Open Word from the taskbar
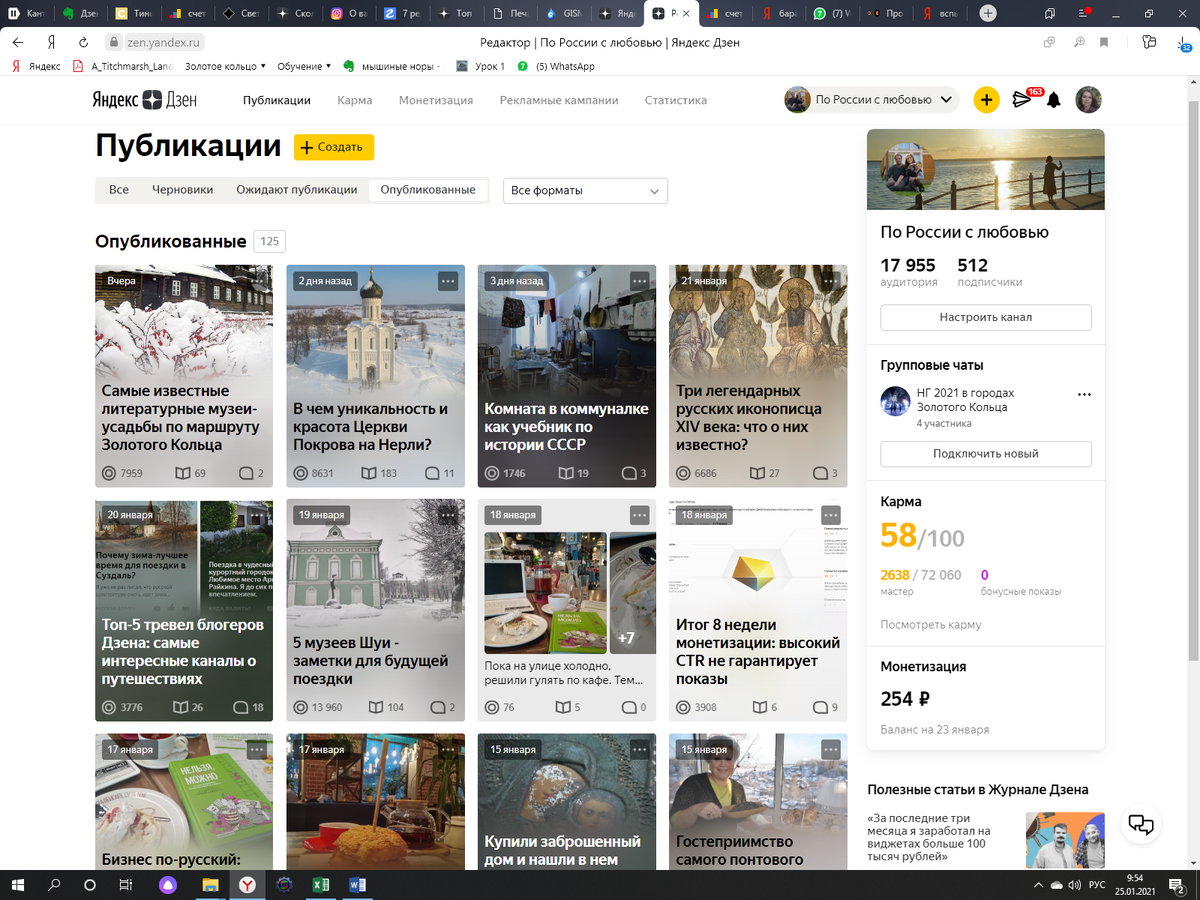The width and height of the screenshot is (1200, 900). (x=357, y=885)
